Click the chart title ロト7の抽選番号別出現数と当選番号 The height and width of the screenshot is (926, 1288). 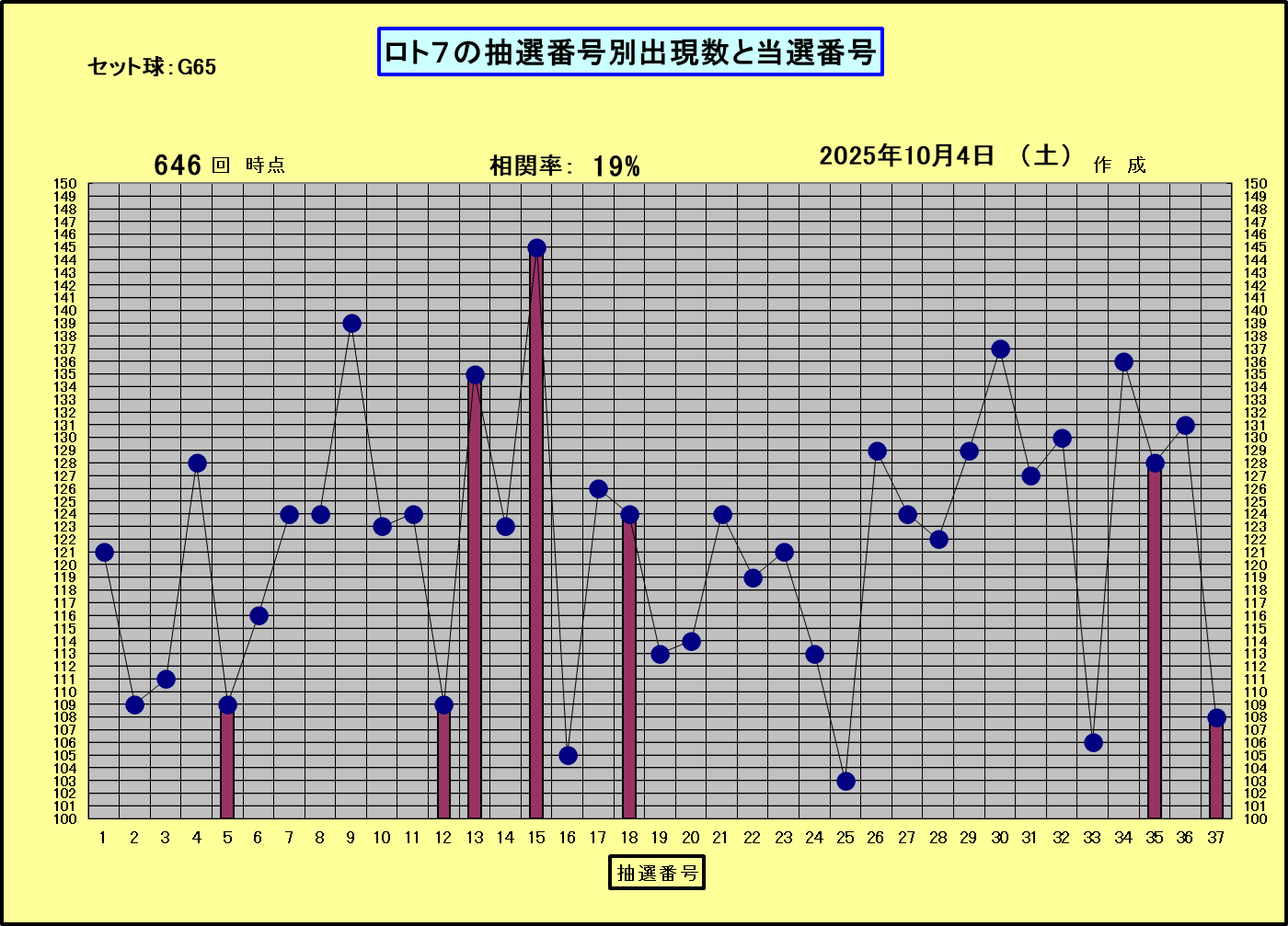(x=630, y=52)
